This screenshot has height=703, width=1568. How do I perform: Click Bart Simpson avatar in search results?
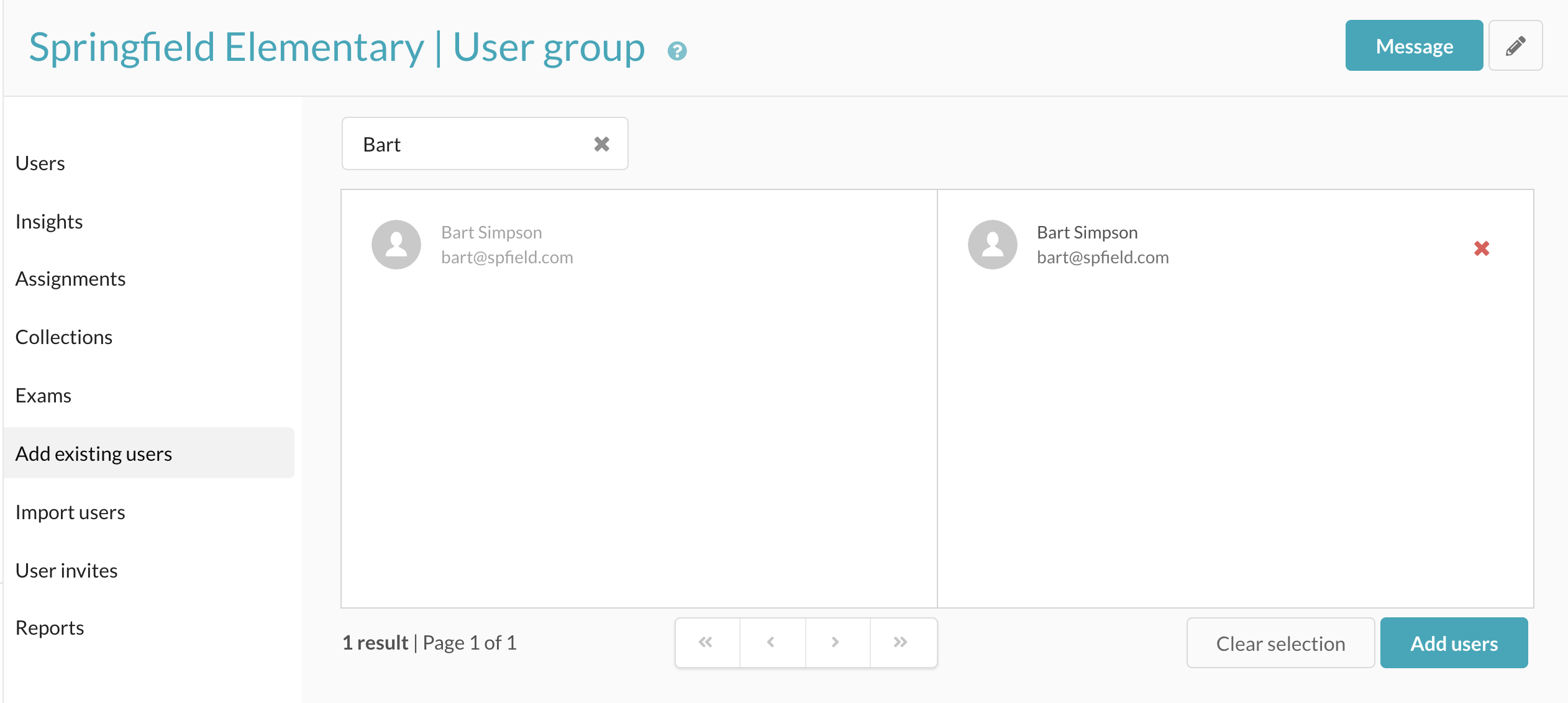396,245
